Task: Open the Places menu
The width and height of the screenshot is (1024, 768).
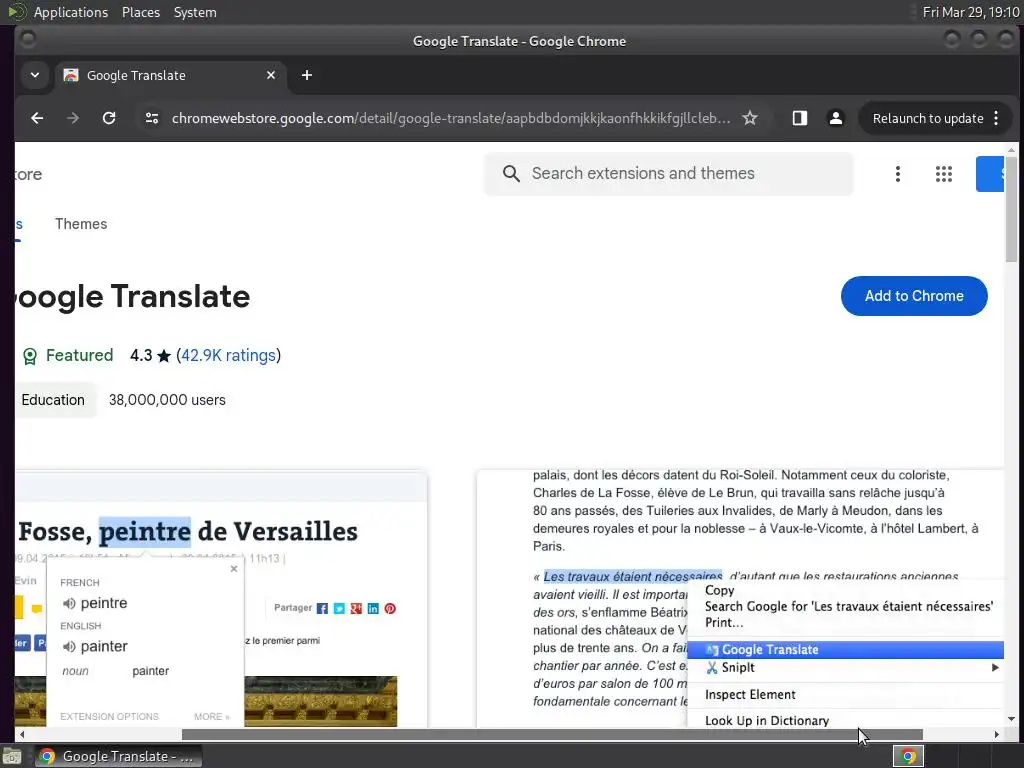Action: coord(141,12)
